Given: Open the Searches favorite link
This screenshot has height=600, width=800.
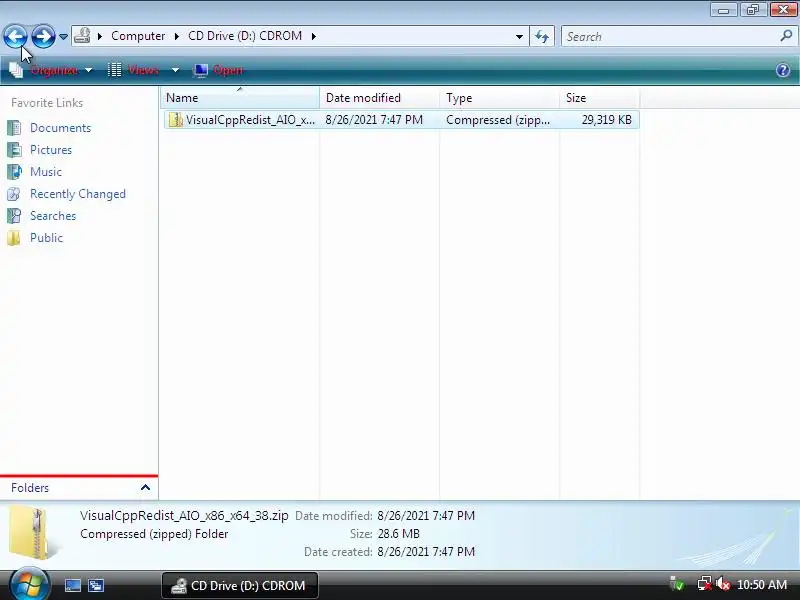Looking at the screenshot, I should click(x=53, y=216).
